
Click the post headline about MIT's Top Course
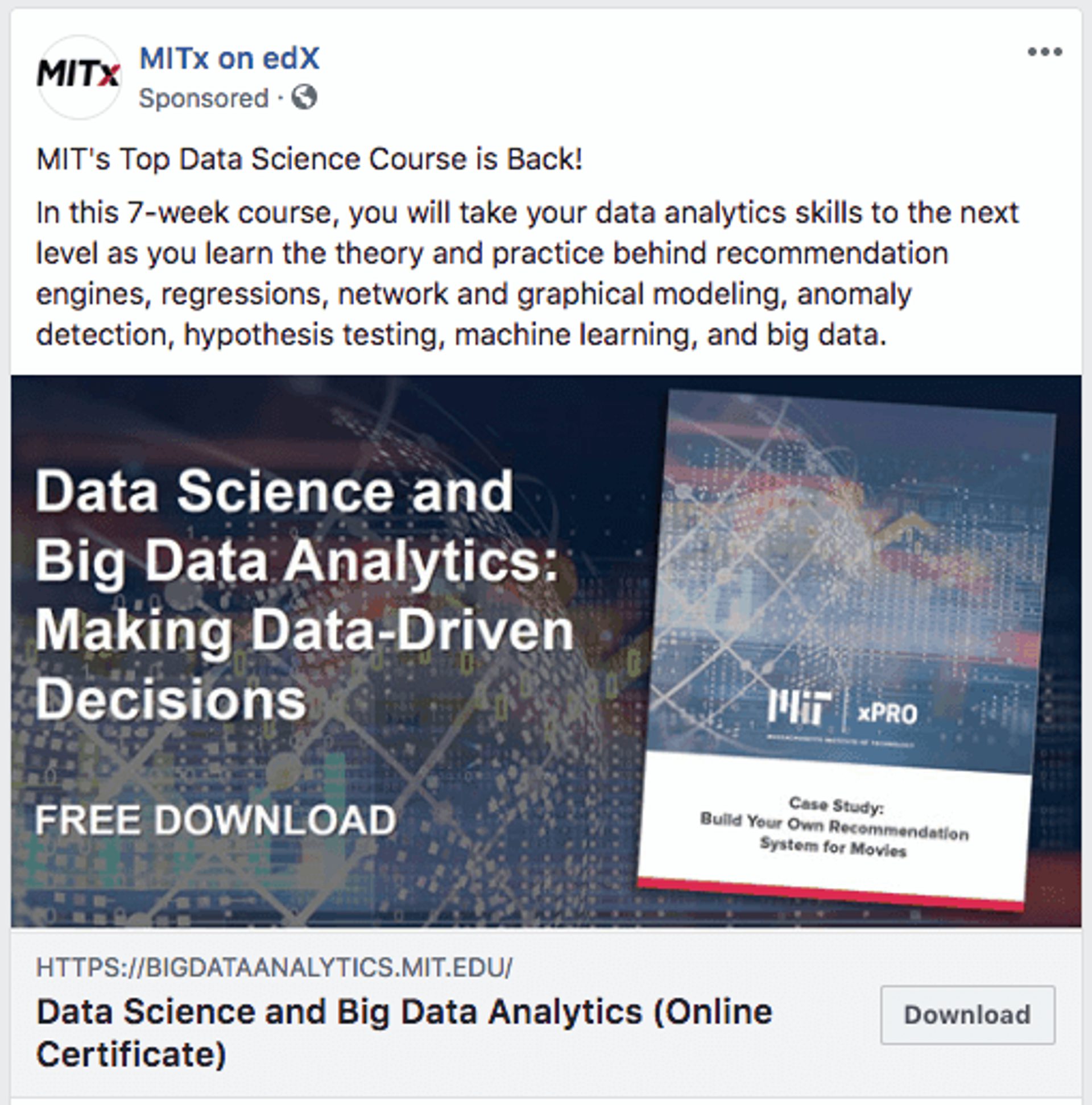[309, 159]
